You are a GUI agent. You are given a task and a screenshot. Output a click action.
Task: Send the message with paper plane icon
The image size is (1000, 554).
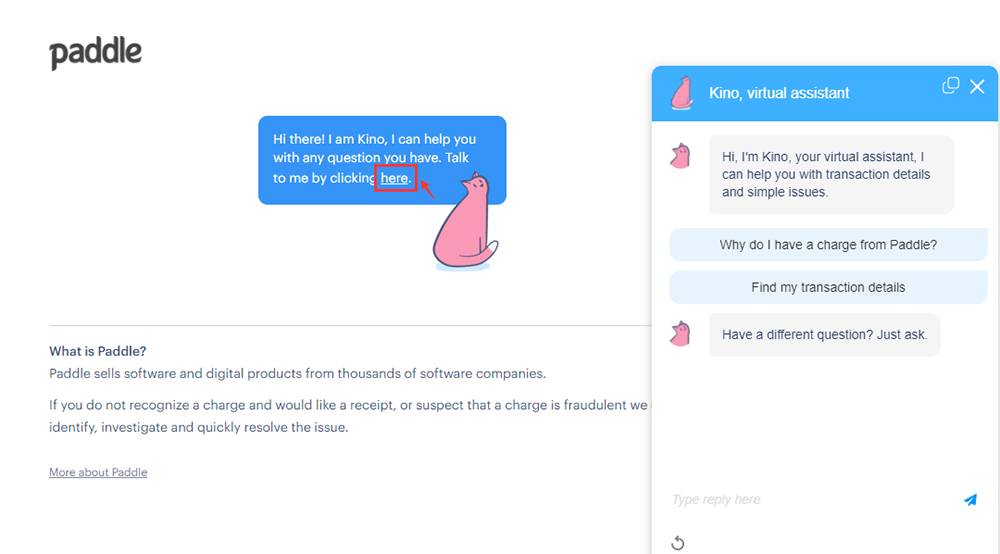pyautogui.click(x=970, y=500)
